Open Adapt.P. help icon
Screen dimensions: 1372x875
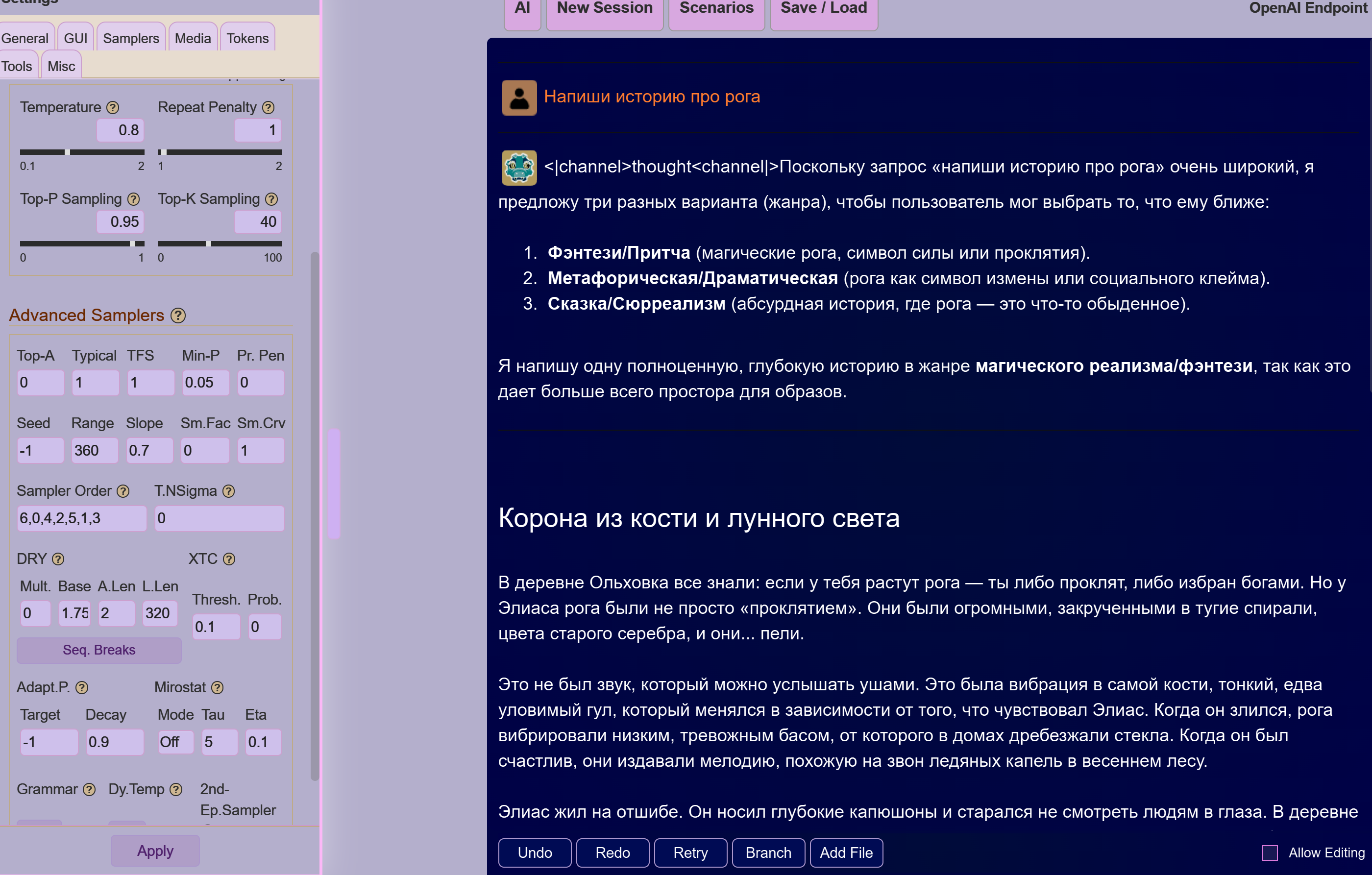coord(82,687)
